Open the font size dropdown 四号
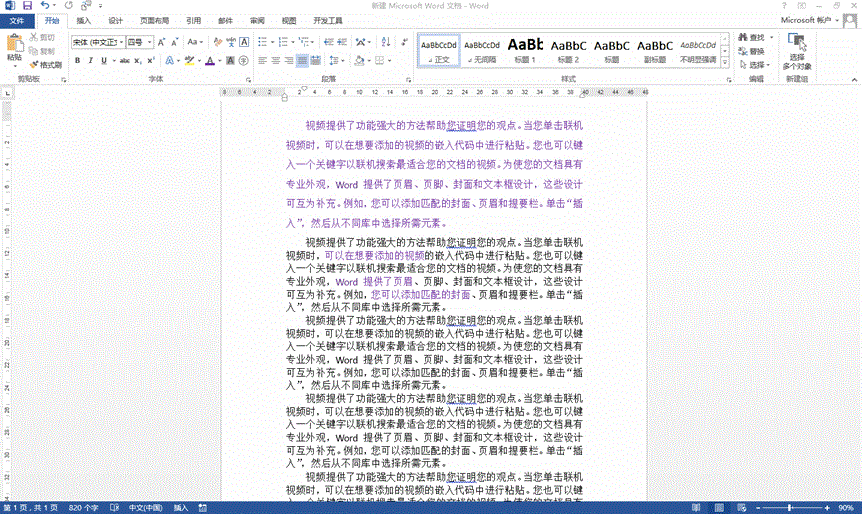 pyautogui.click(x=138, y=43)
